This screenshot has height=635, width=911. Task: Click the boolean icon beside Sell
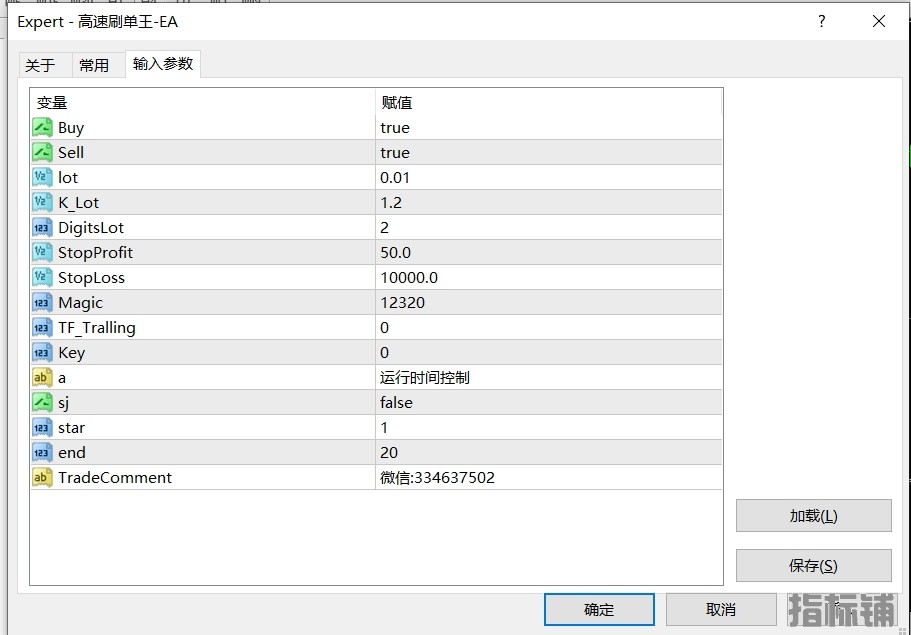42,152
